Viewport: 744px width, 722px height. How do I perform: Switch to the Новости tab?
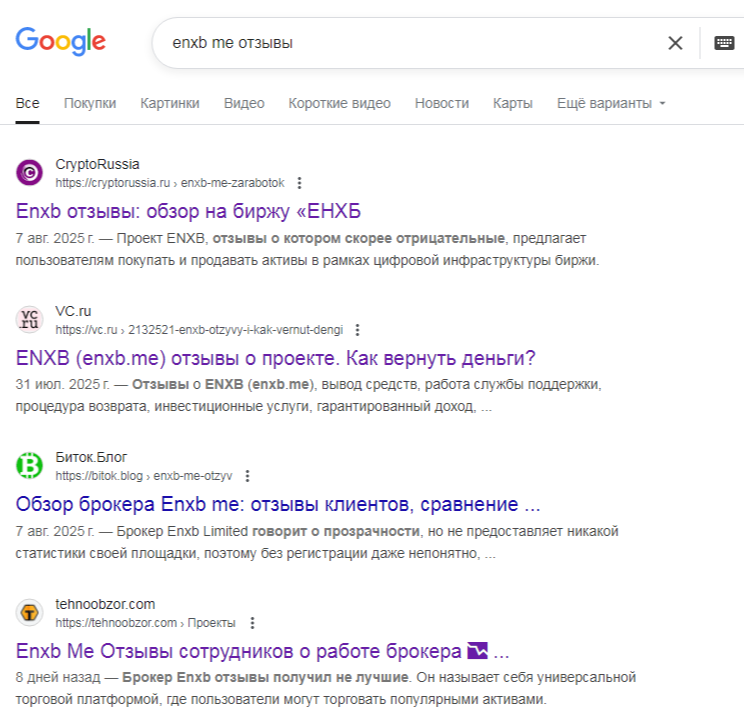[441, 103]
